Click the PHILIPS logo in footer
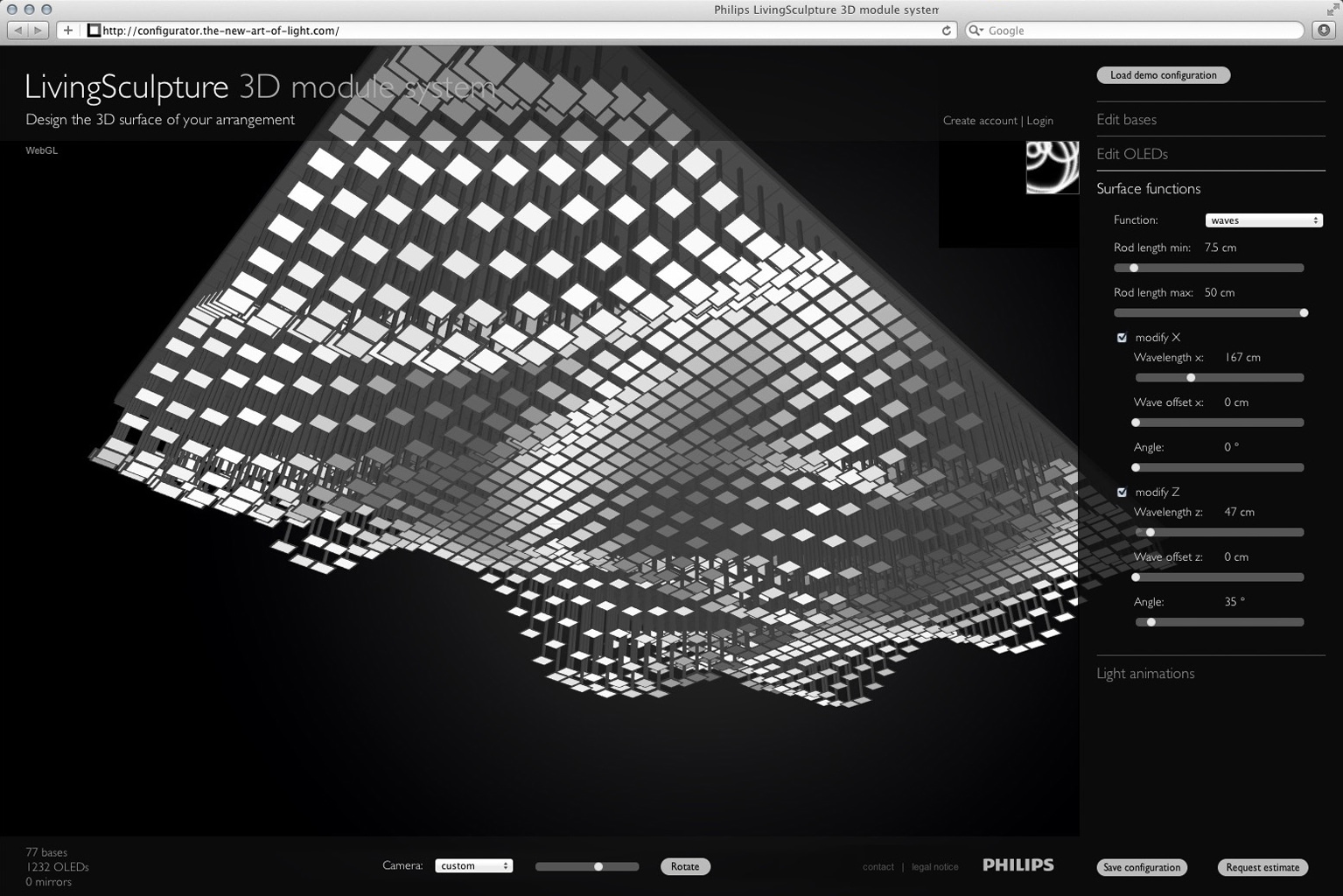 pos(1018,864)
